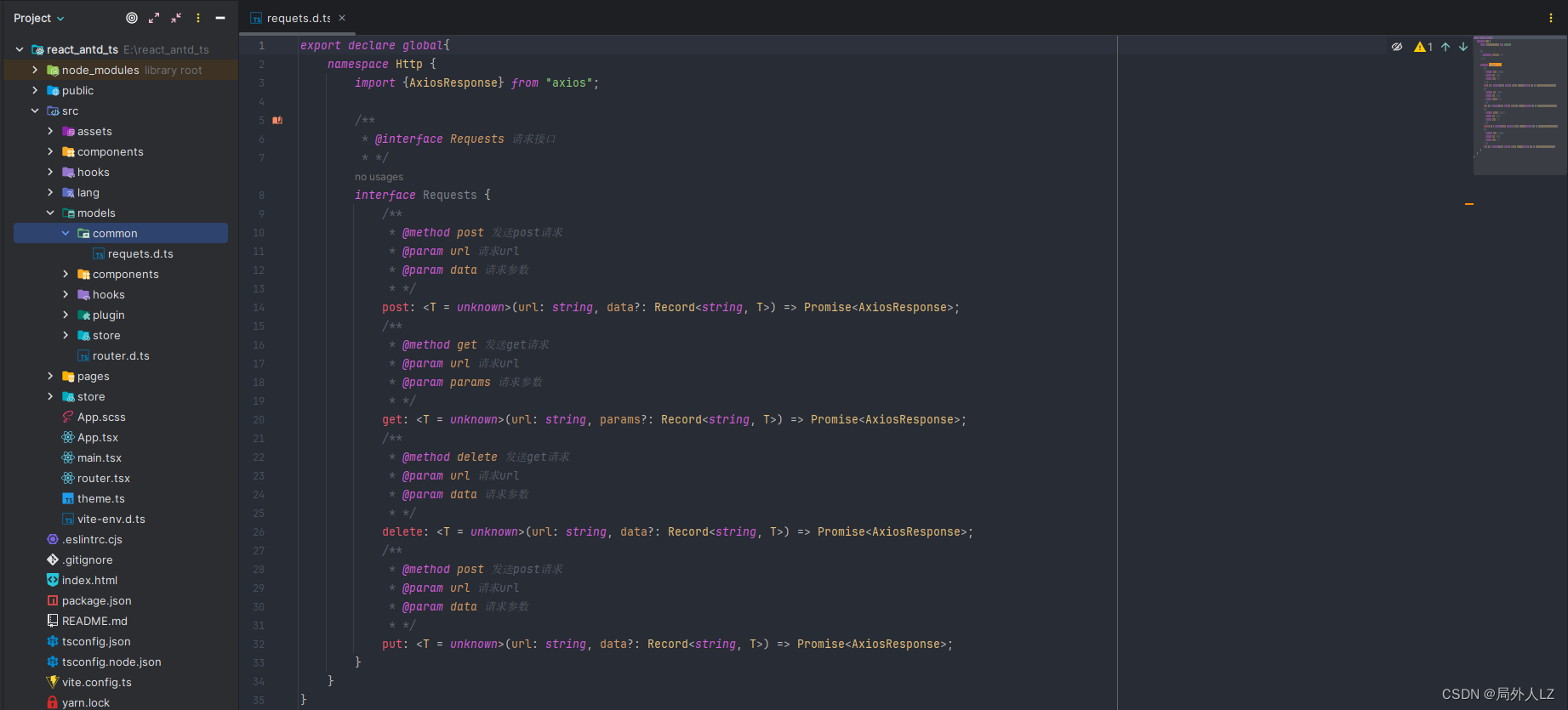Click line number 14 in the gutter
The image size is (1568, 710).
(x=259, y=308)
